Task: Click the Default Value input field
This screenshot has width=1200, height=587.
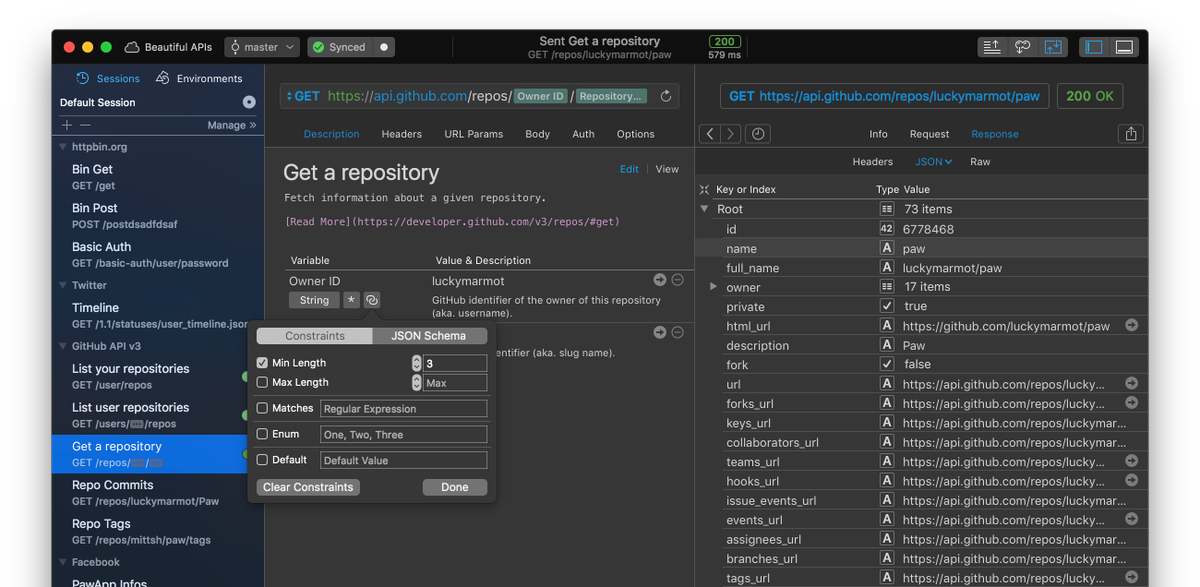Action: click(403, 460)
